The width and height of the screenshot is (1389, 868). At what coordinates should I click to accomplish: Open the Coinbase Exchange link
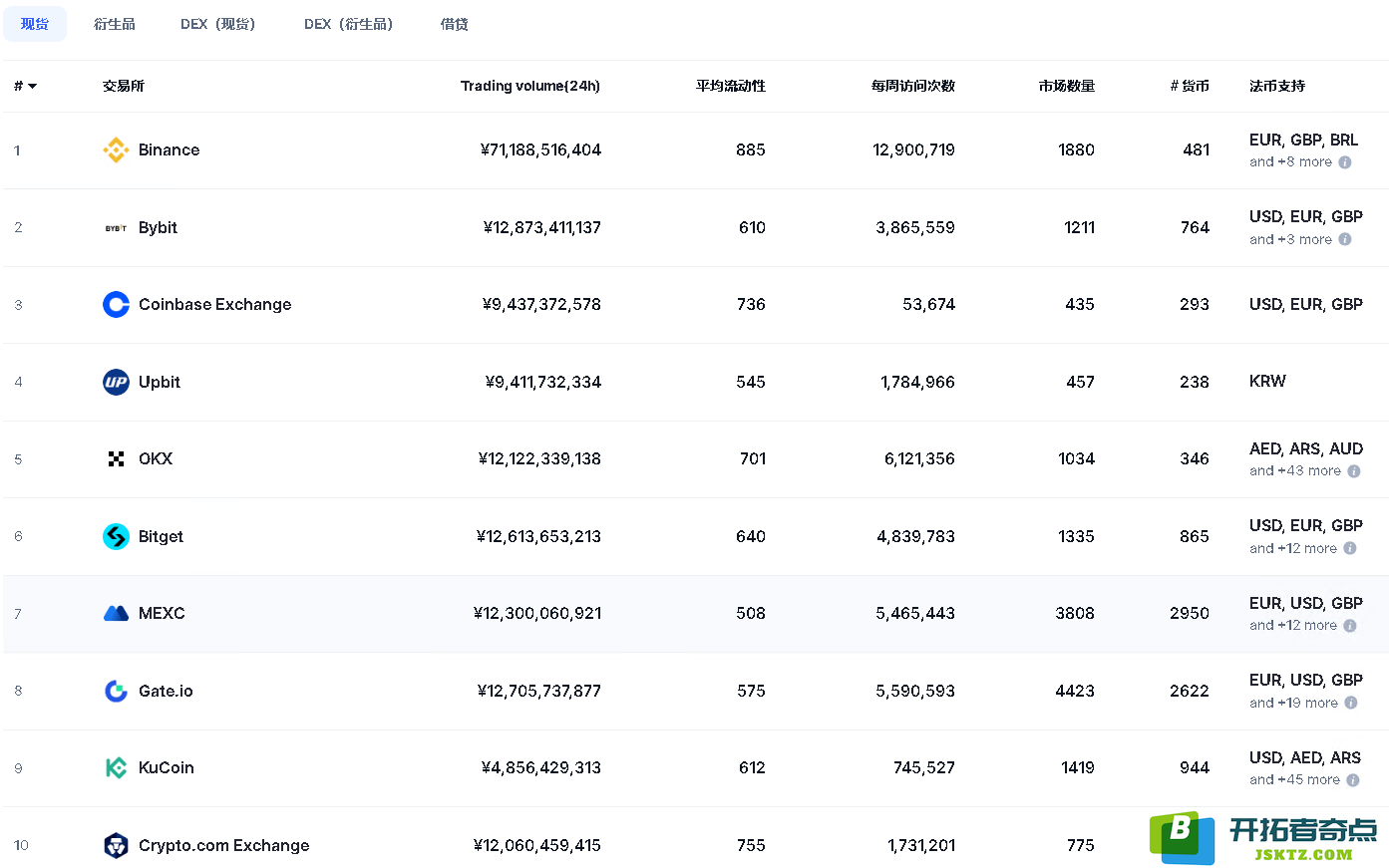pos(215,304)
